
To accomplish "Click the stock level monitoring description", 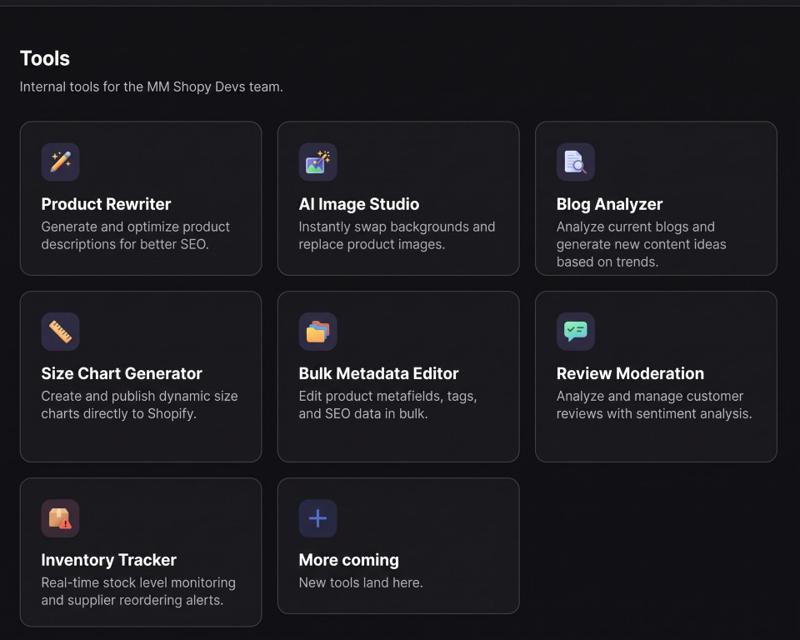I will click(x=138, y=591).
